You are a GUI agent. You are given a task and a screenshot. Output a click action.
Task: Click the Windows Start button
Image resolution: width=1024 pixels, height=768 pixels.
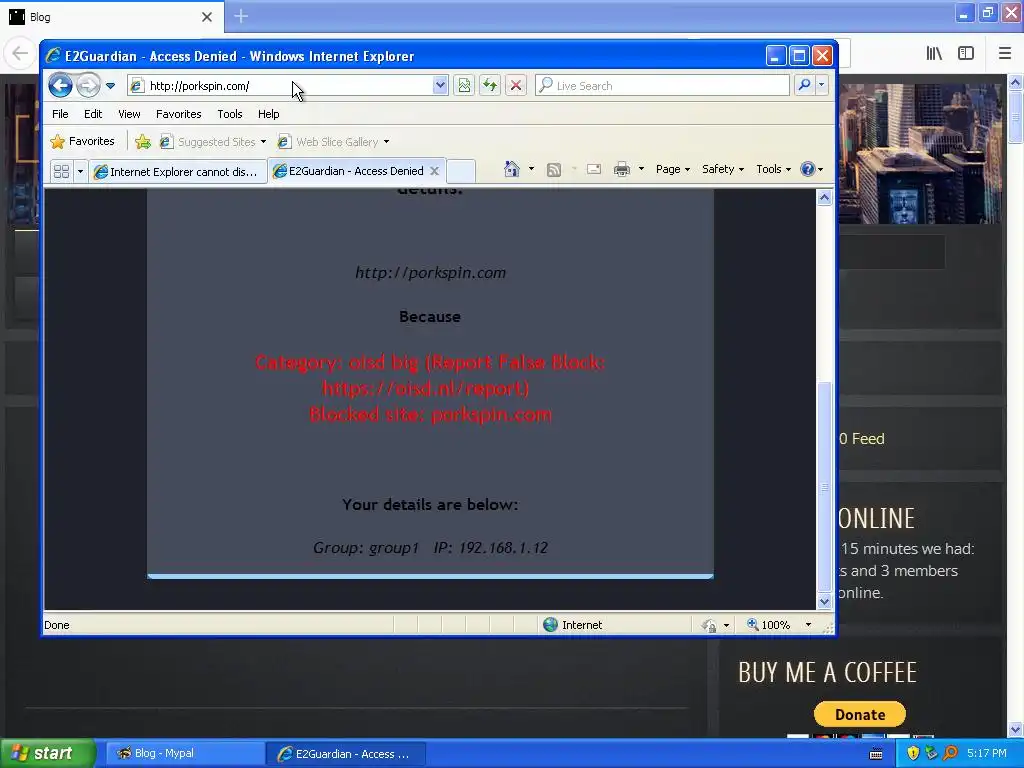point(47,753)
